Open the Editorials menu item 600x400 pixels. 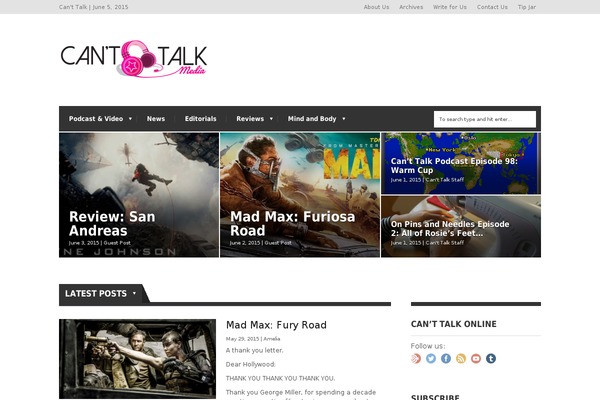(201, 119)
